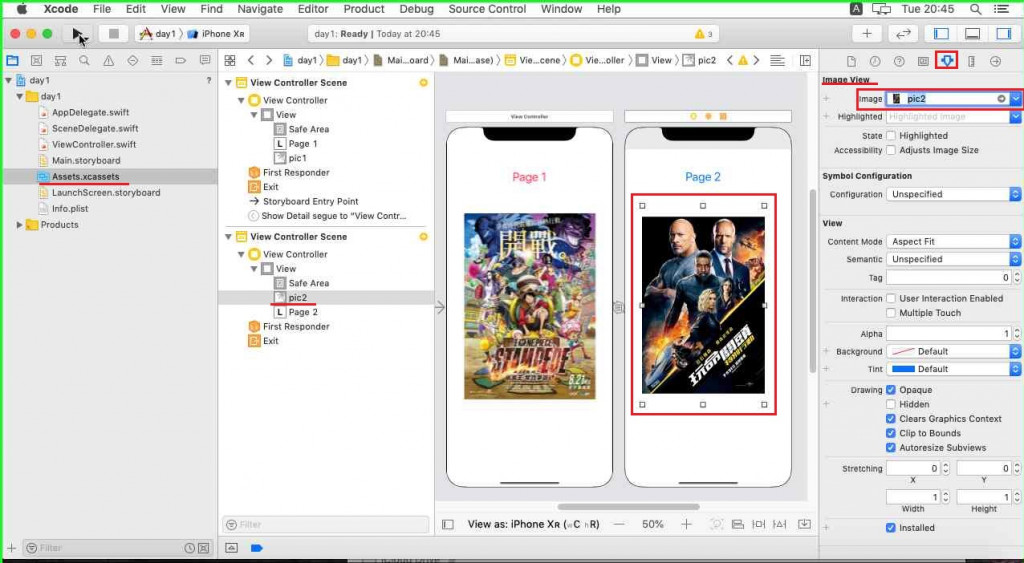Hide the Inspectors panel toolbar button
The image size is (1024, 563).
pos(1004,34)
